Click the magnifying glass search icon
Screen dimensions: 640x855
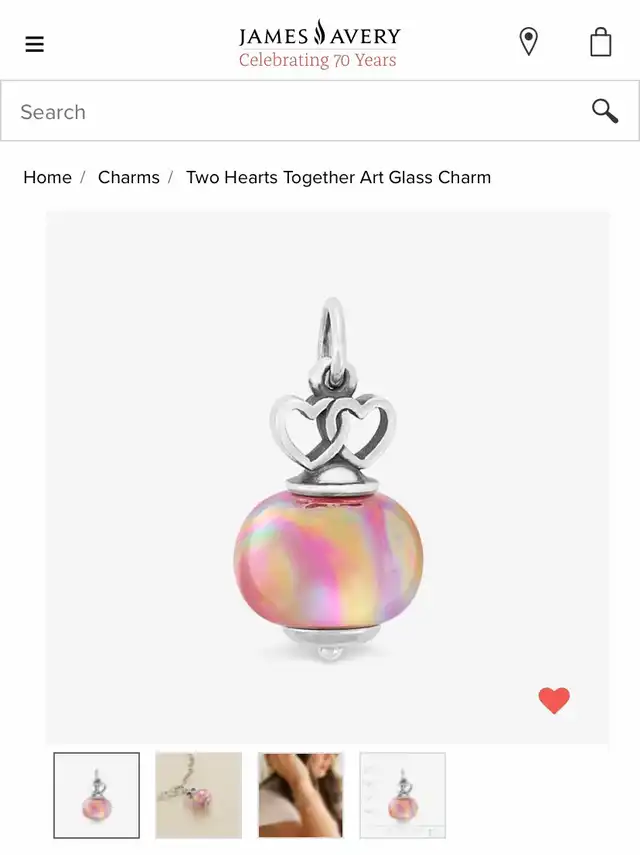point(605,111)
